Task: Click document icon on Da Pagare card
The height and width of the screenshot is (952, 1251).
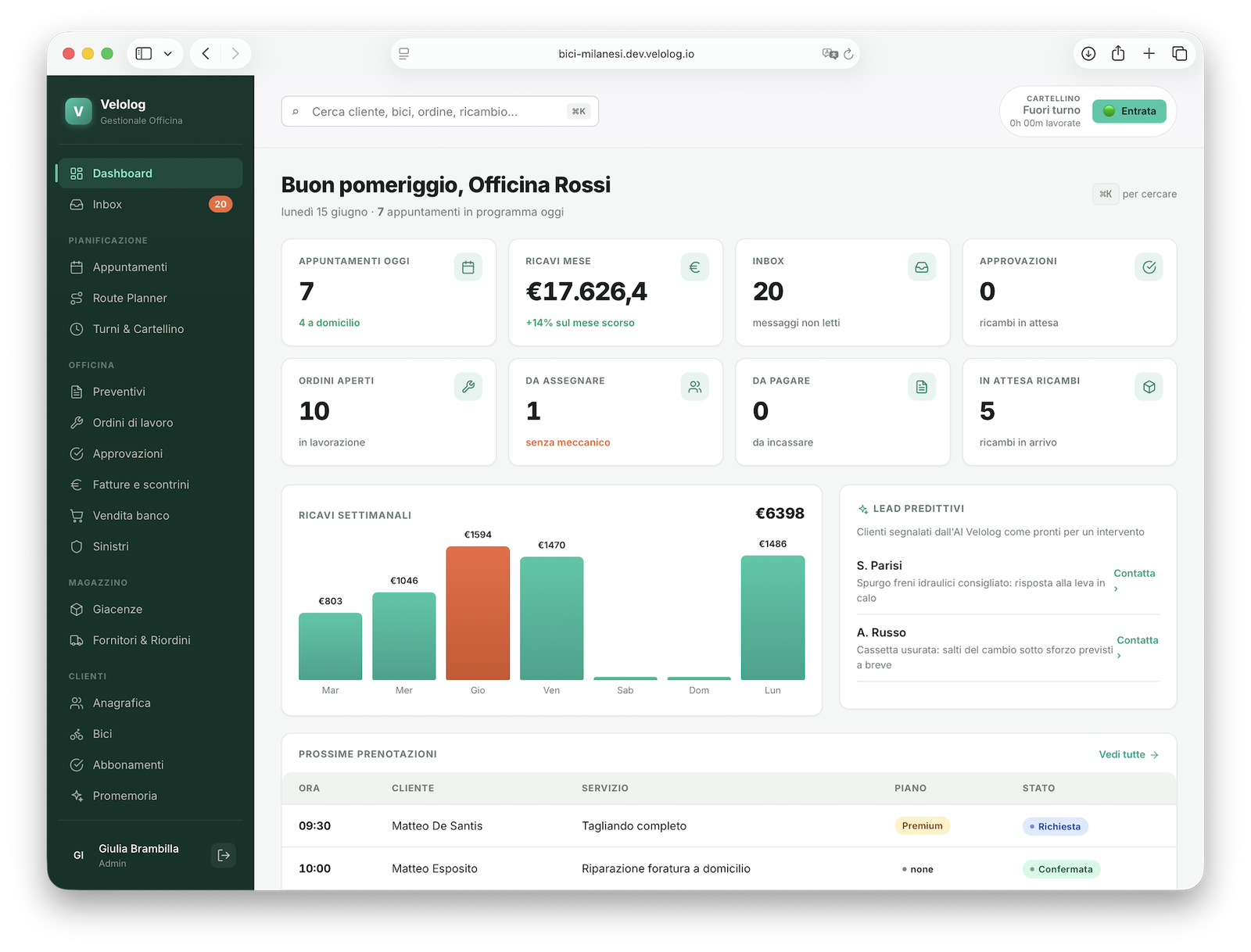Action: click(922, 387)
